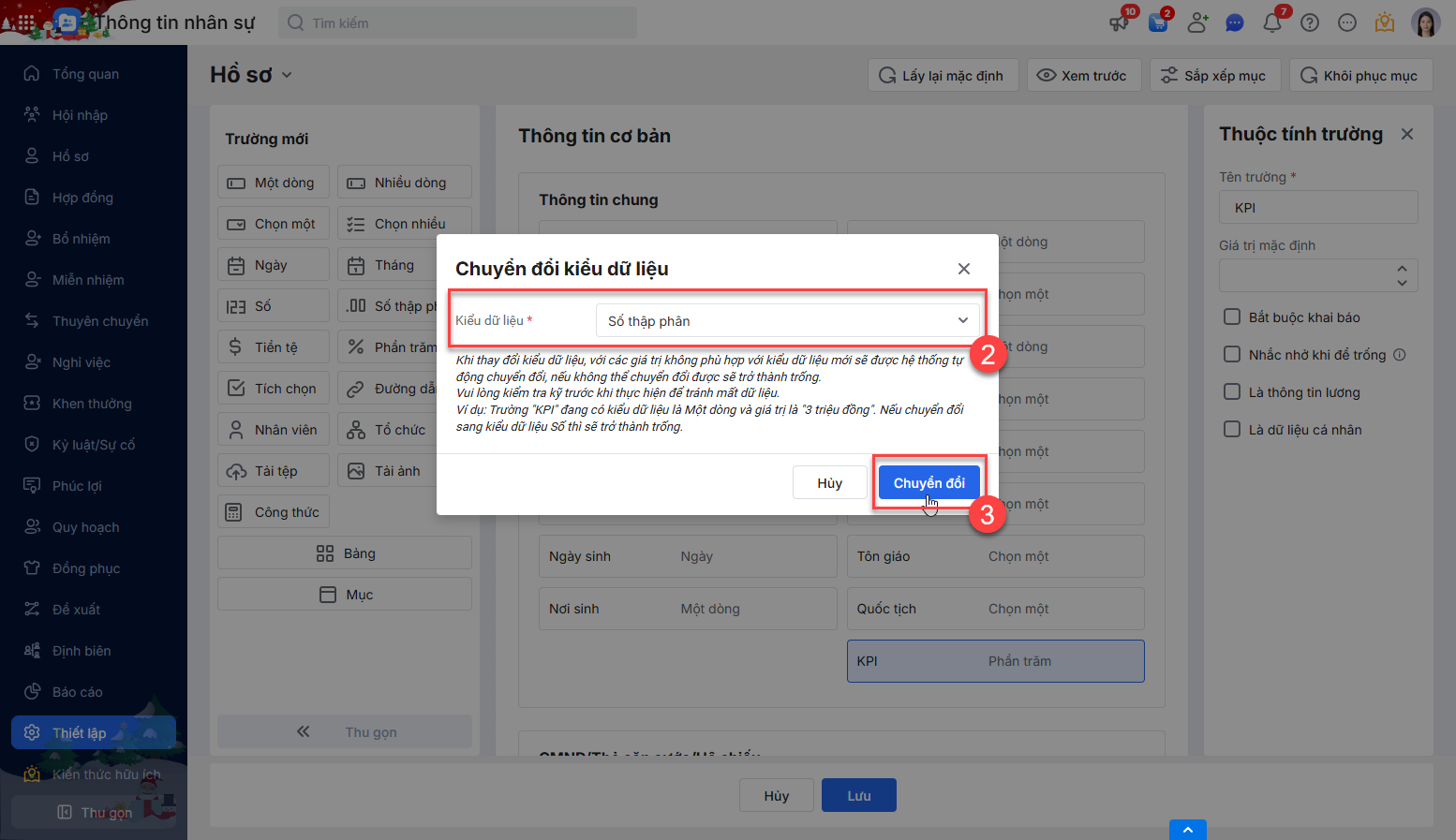Add a Mục section element
The height and width of the screenshot is (840, 1456).
tap(345, 595)
